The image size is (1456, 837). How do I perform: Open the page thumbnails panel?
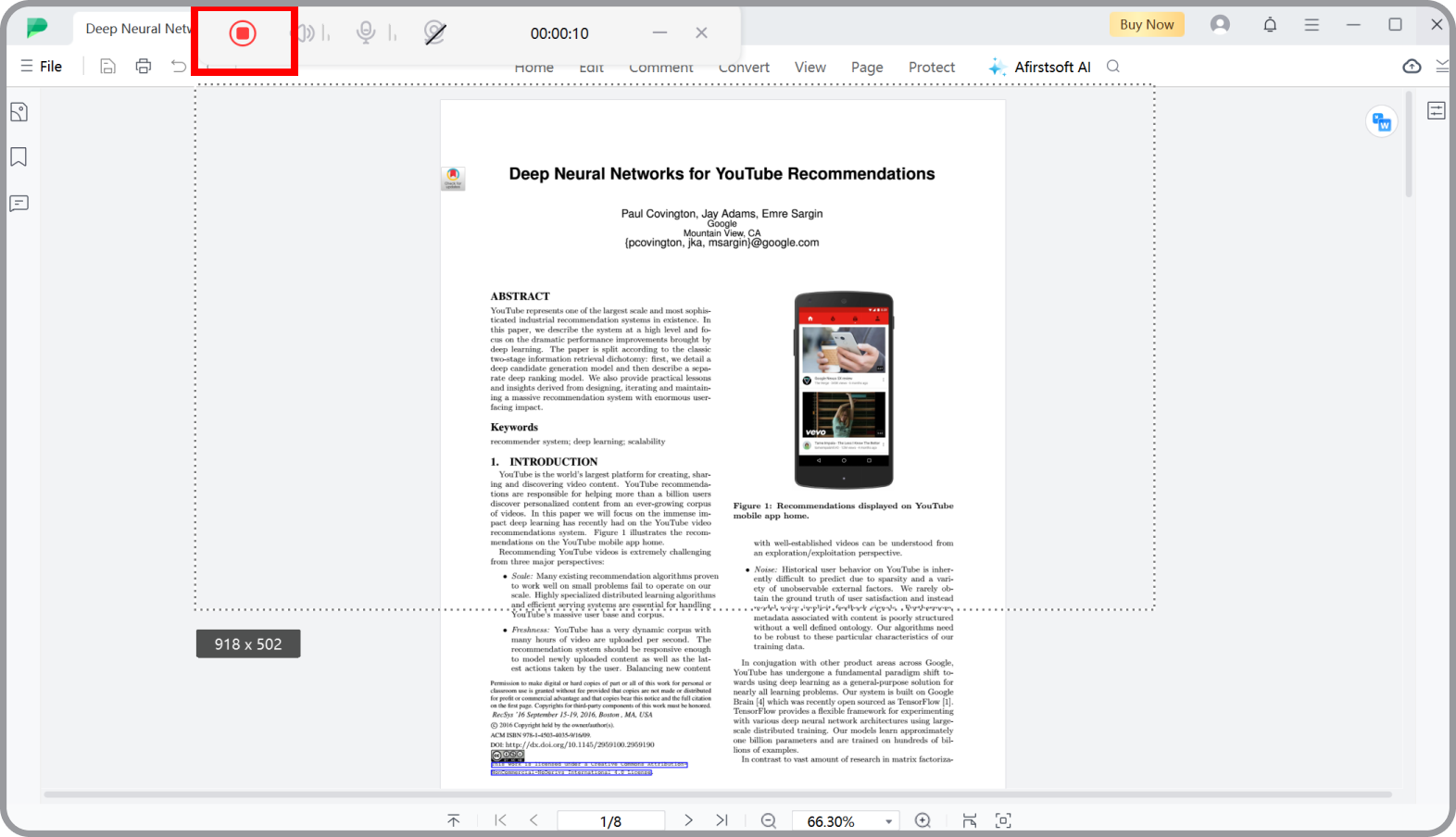pyautogui.click(x=19, y=113)
